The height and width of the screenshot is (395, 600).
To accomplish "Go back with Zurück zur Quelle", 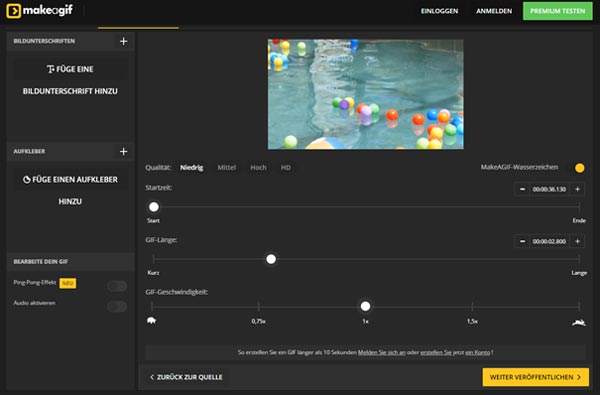I will pyautogui.click(x=186, y=377).
